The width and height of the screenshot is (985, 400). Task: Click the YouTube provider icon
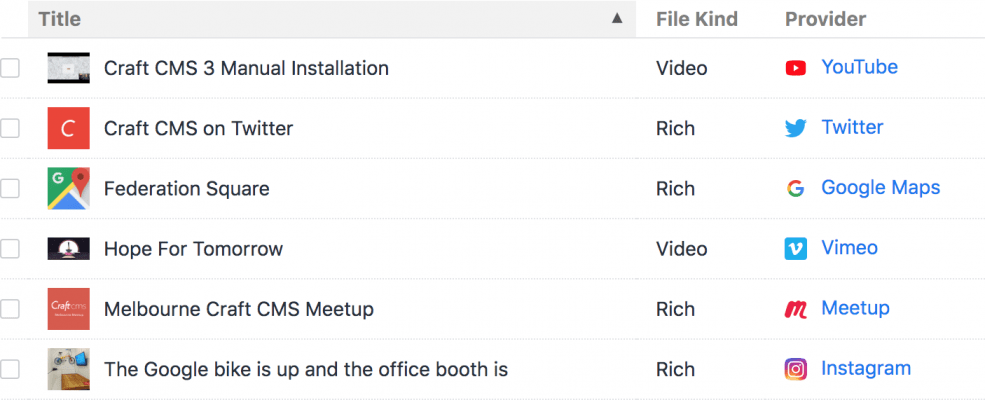[796, 68]
